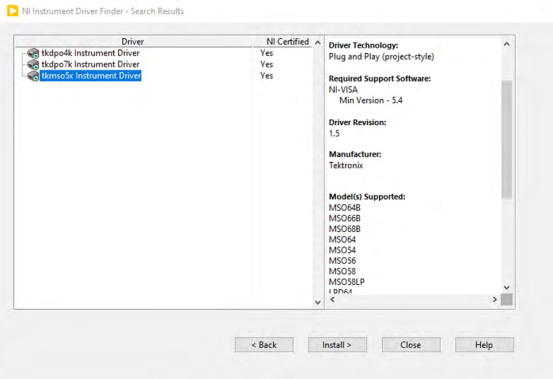Click driver list scroll down arrow
Screen dimensions: 553x379
point(318,302)
